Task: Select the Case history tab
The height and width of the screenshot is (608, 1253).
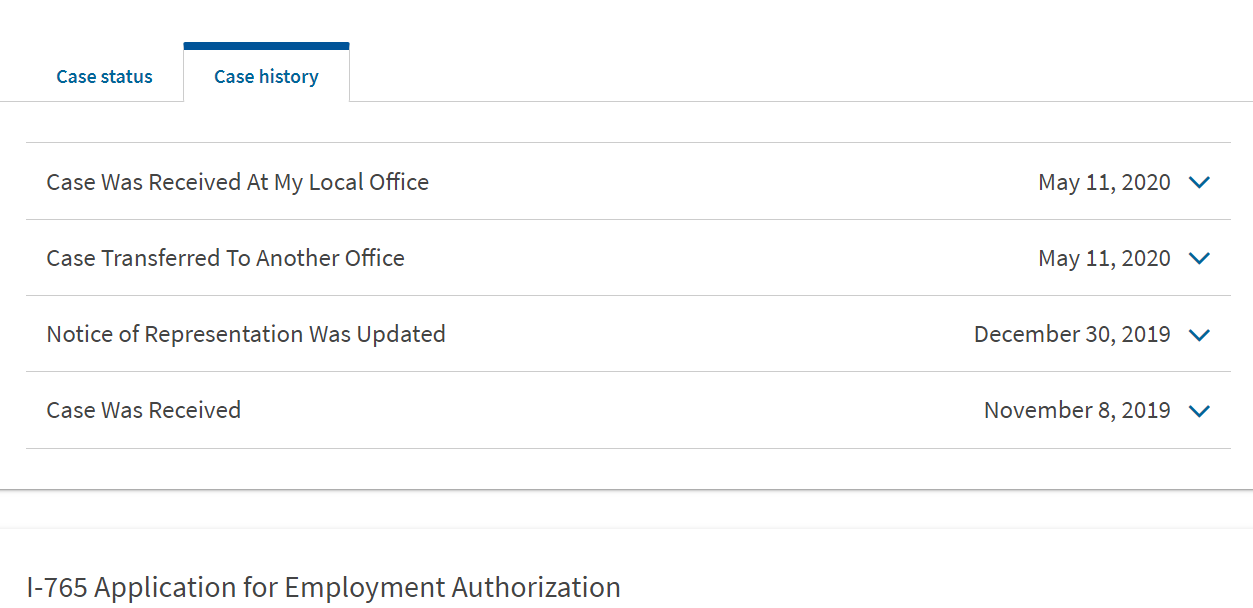Action: click(x=266, y=77)
